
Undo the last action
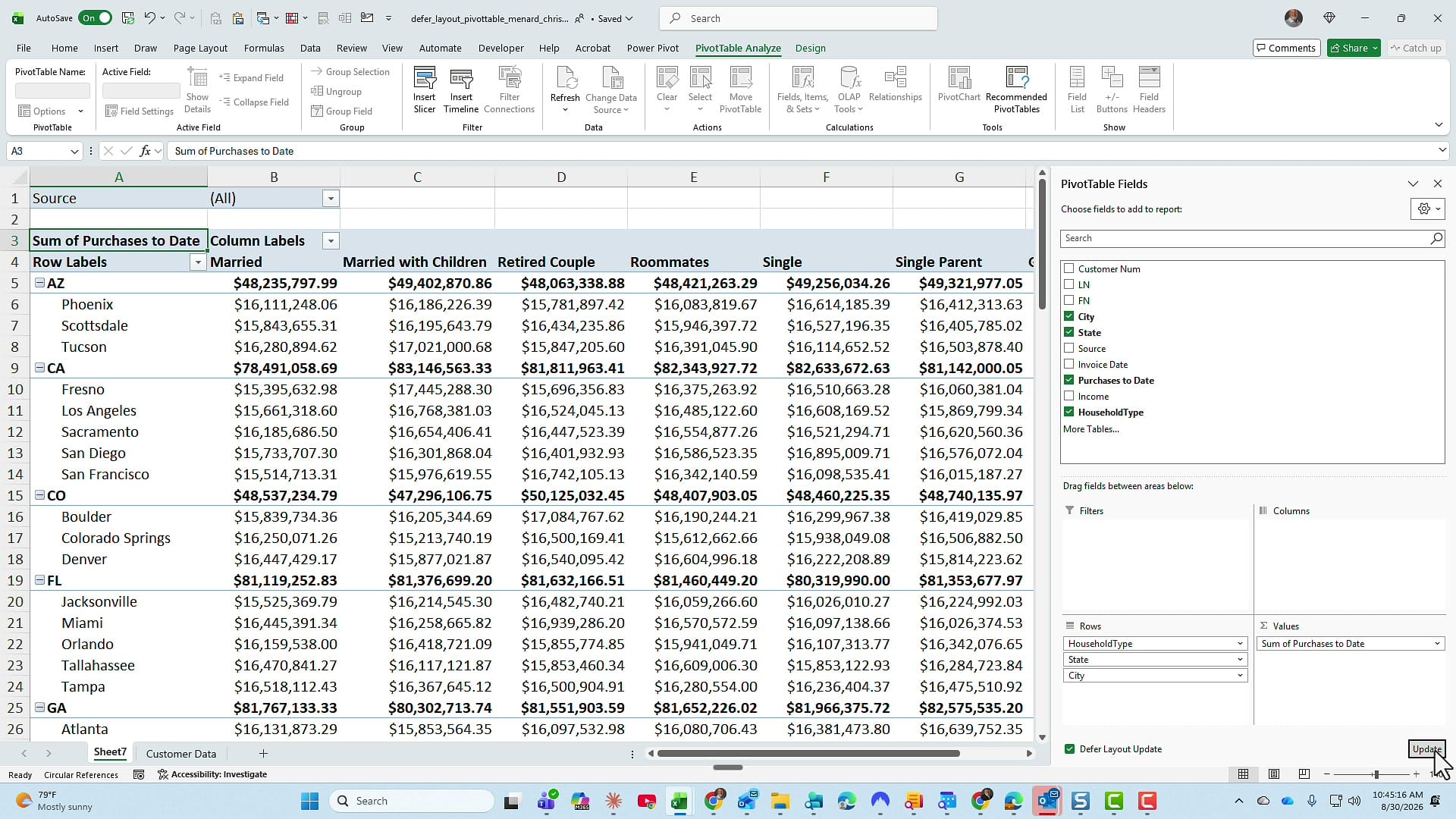(x=149, y=18)
